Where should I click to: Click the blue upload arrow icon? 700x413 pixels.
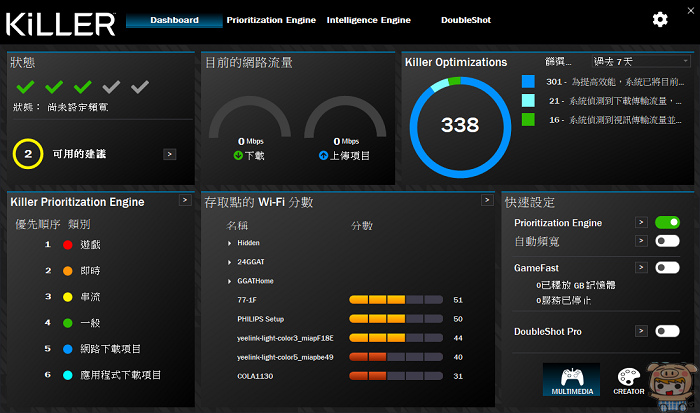pyautogui.click(x=323, y=156)
